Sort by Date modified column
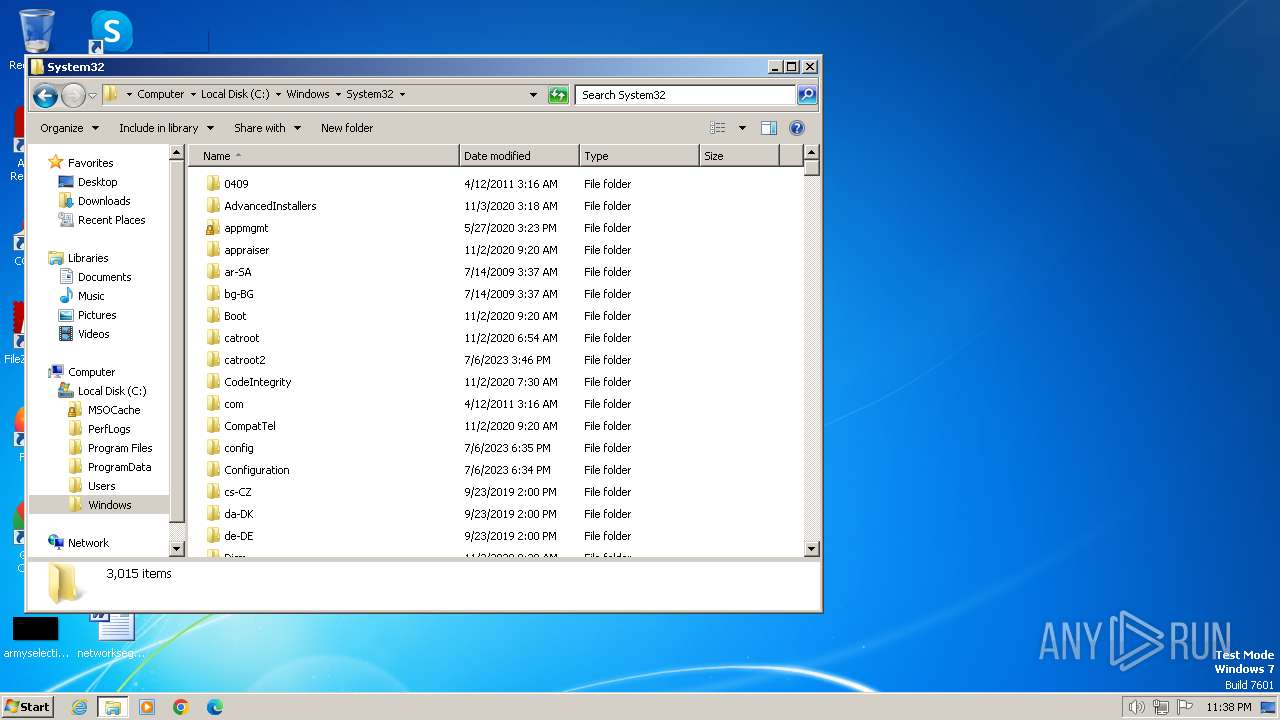This screenshot has height=720, width=1280. click(520, 156)
